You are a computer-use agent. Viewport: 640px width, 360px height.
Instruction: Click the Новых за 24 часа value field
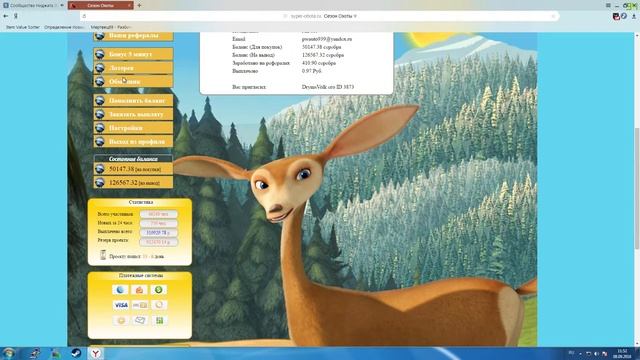(158, 223)
